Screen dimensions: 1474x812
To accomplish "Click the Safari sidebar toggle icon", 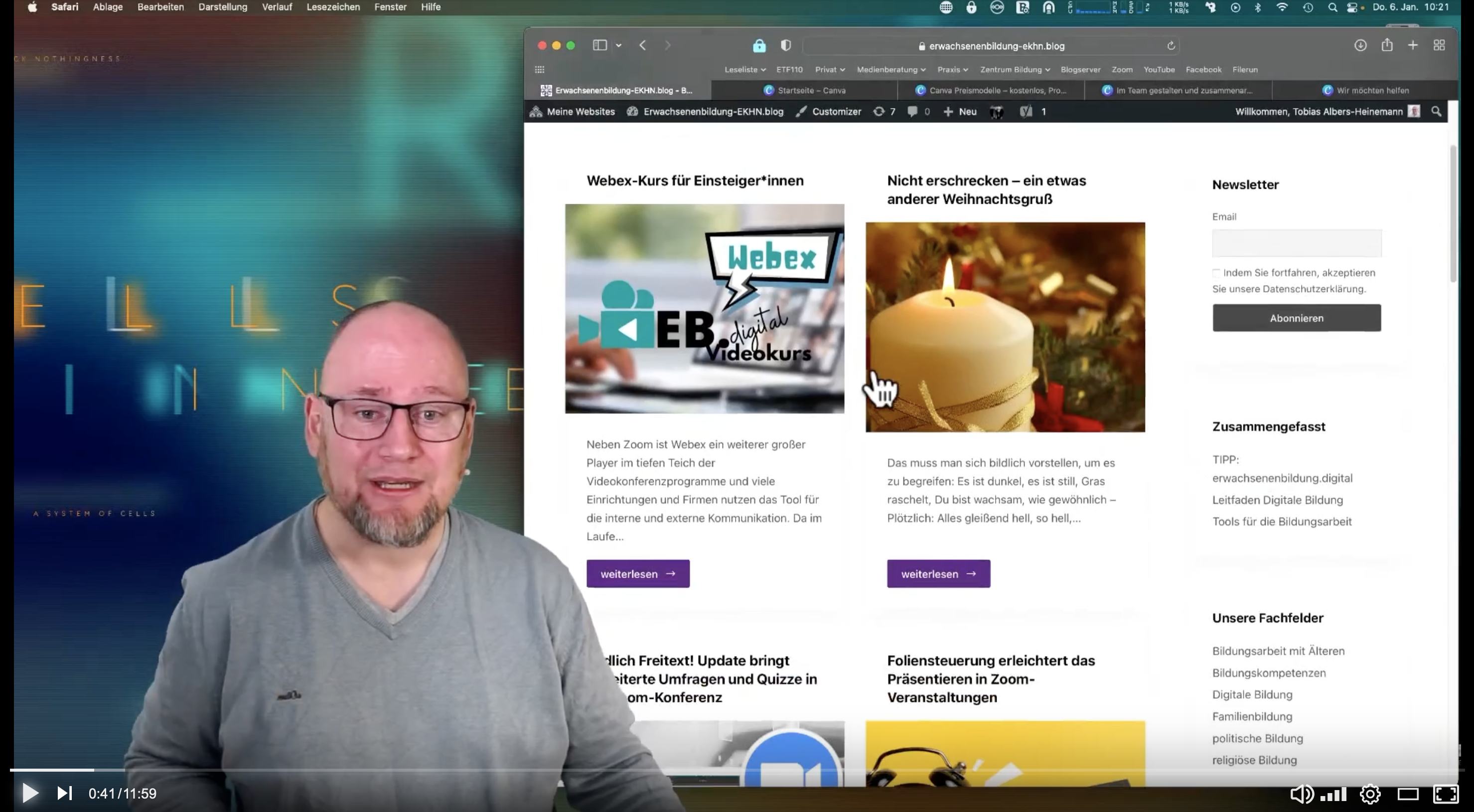I will click(599, 45).
